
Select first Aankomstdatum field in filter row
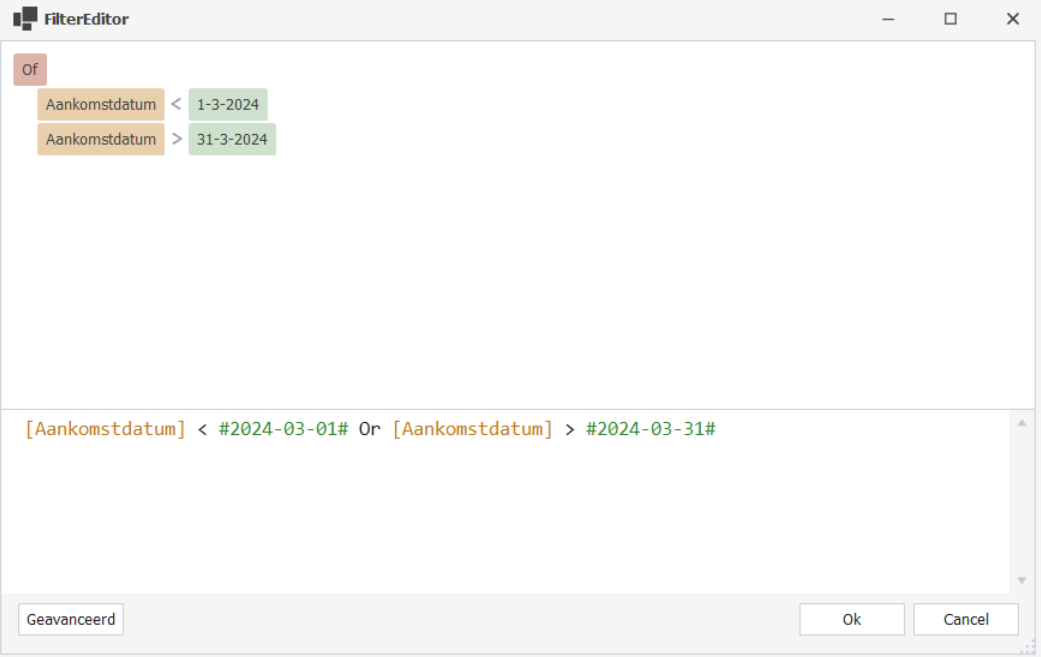[101, 105]
